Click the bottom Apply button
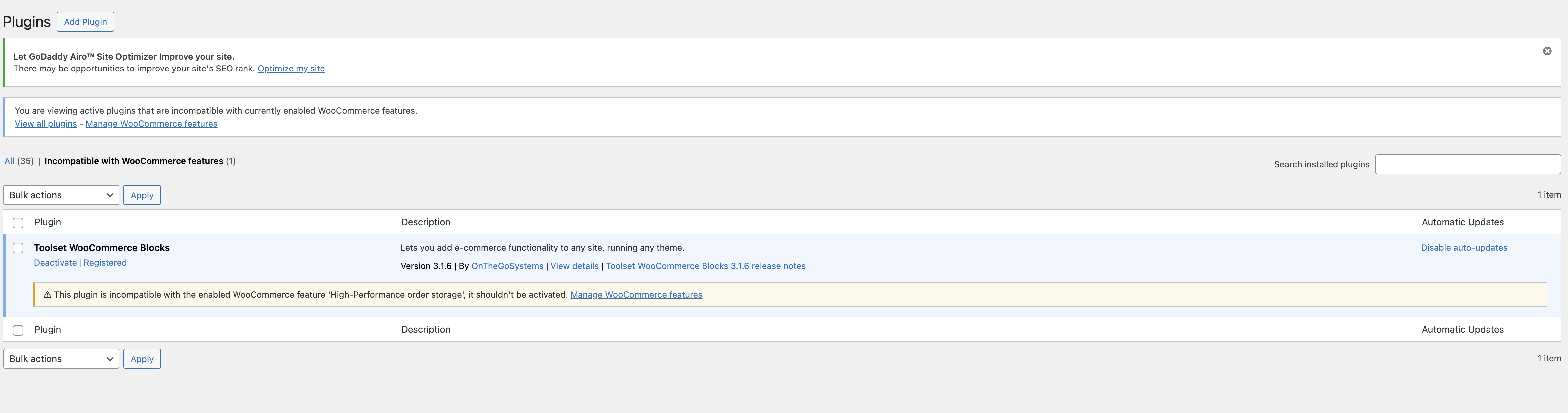1568x413 pixels. pos(142,359)
